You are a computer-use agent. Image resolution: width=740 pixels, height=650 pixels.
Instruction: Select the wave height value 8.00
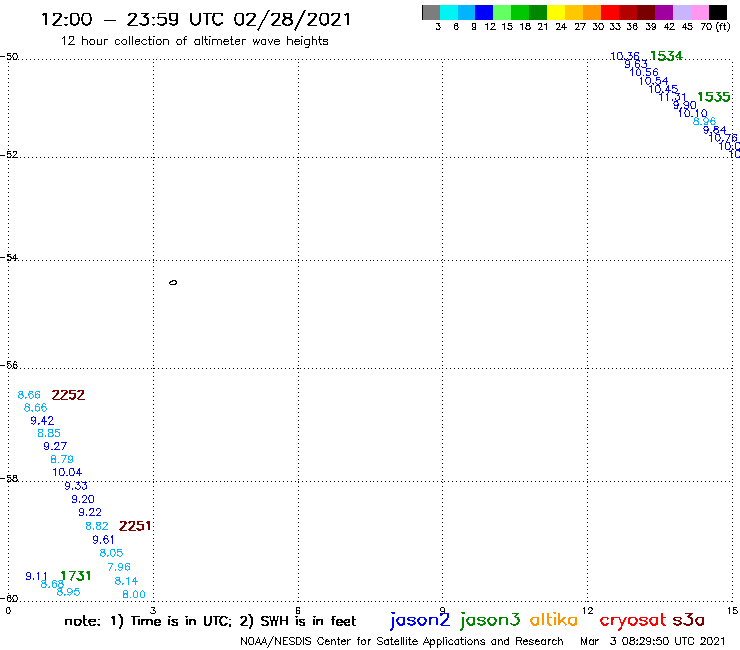[134, 594]
